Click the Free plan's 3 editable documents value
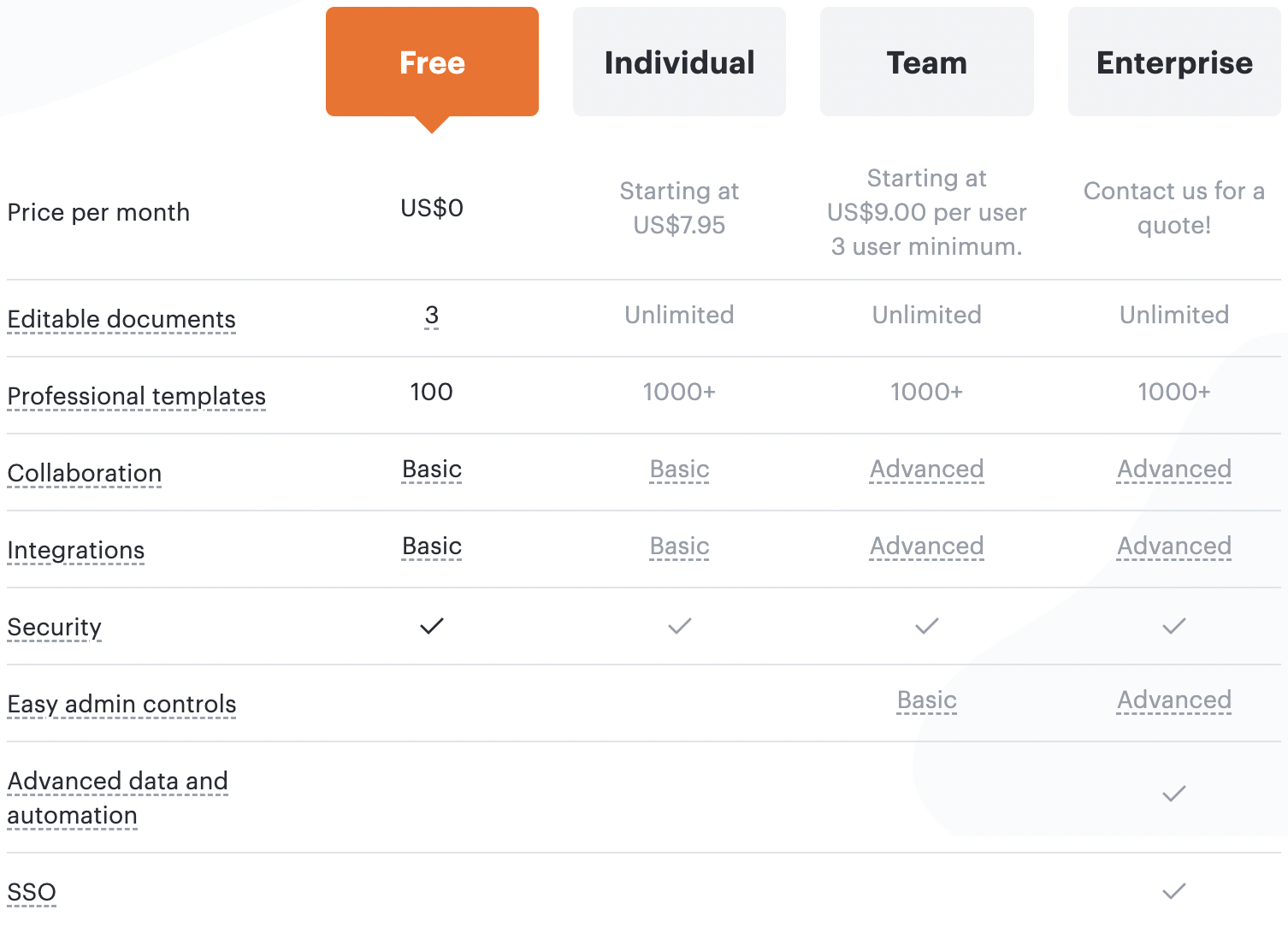1288x939 pixels. point(432,315)
